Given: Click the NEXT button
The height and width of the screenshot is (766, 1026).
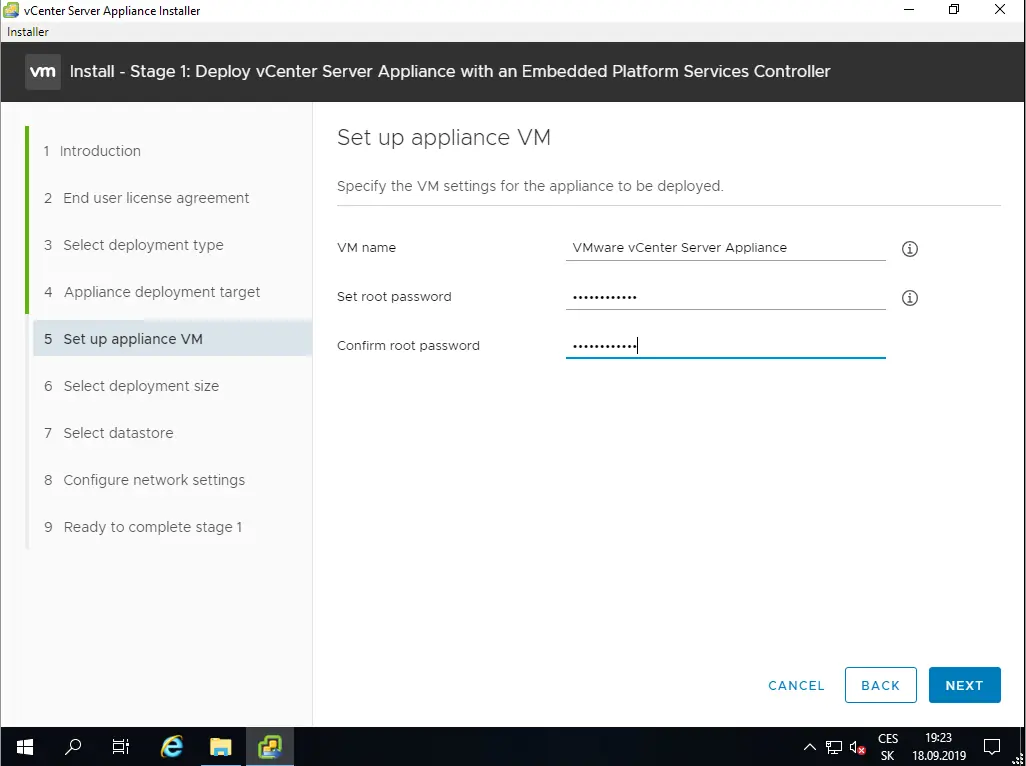Looking at the screenshot, I should click(964, 685).
